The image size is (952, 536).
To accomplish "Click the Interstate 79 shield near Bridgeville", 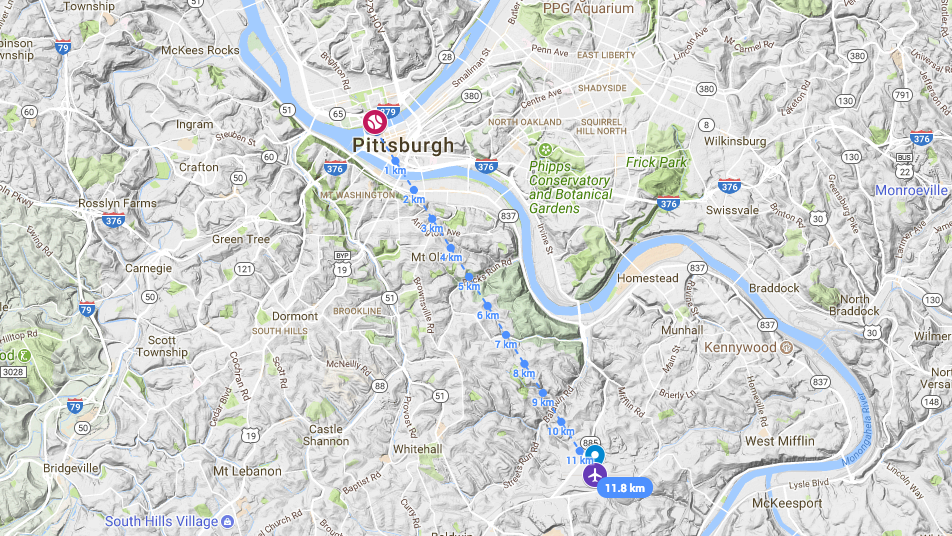I will click(x=75, y=406).
